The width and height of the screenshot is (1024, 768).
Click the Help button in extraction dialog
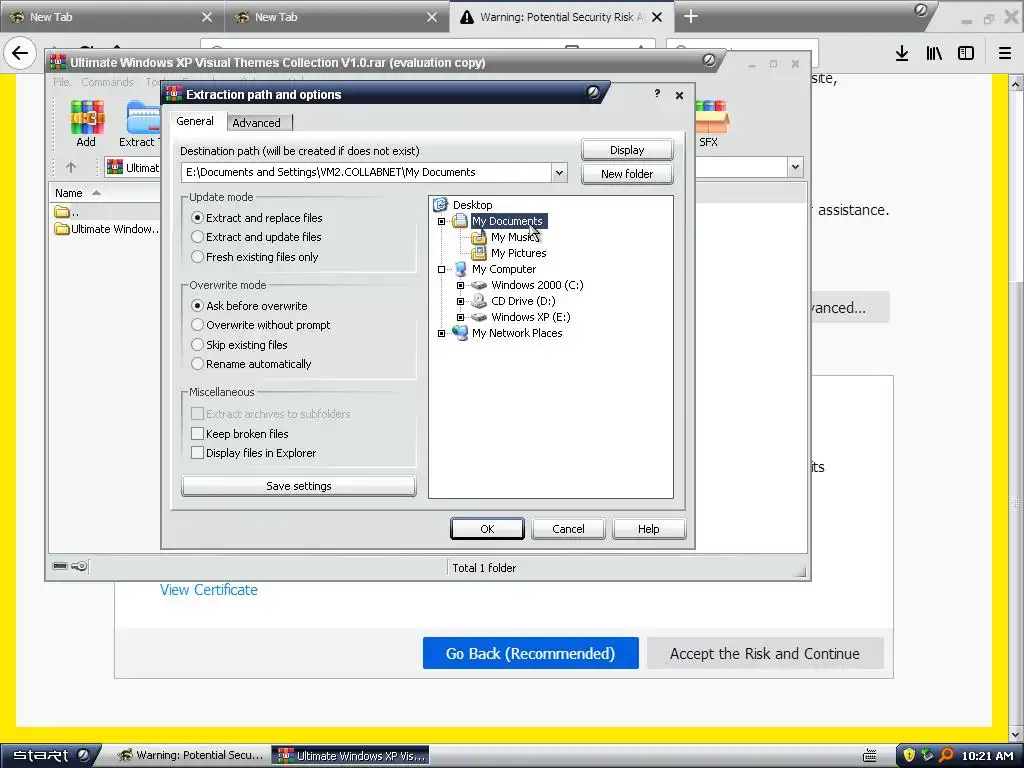[648, 529]
